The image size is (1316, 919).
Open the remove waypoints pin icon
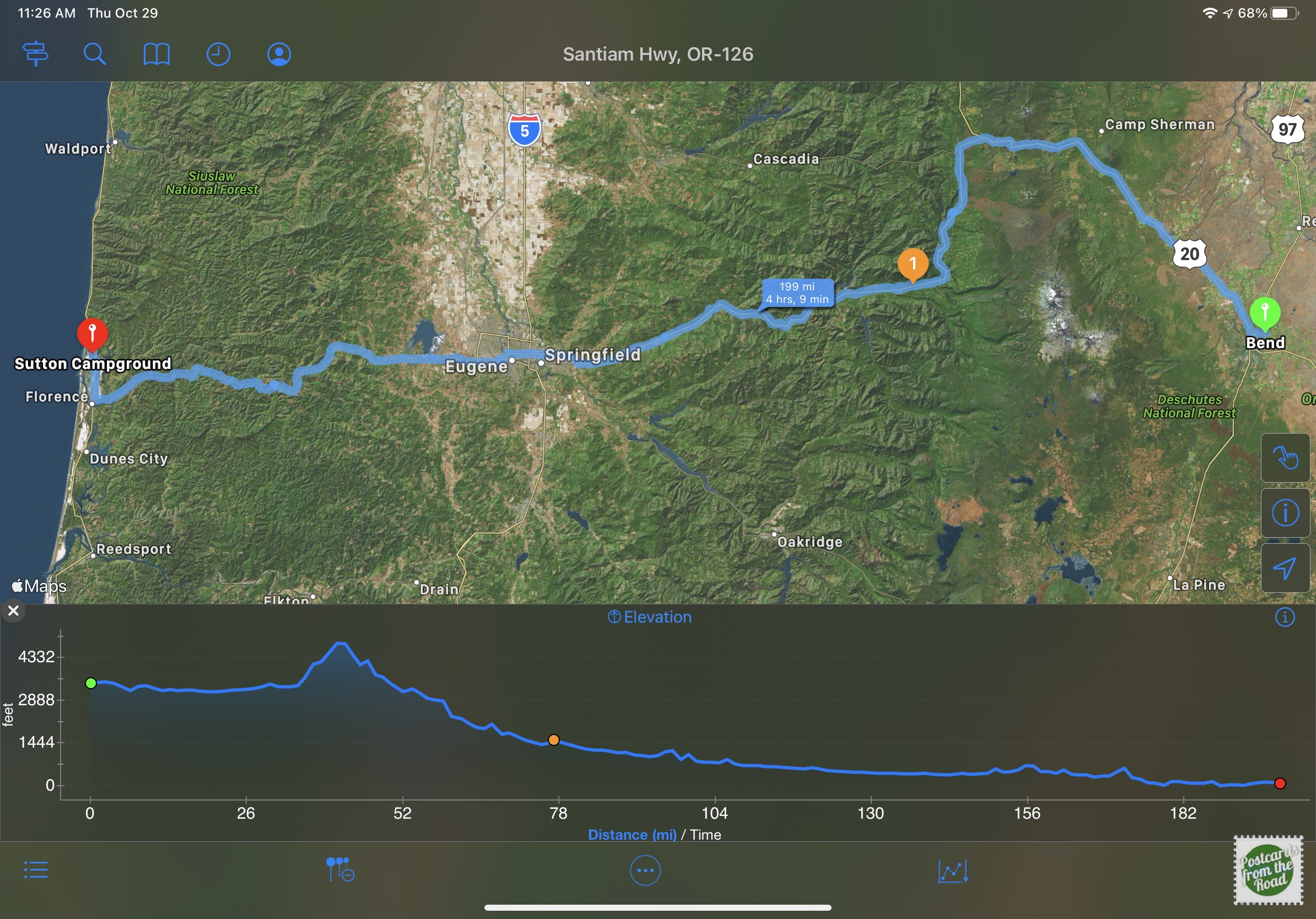[x=340, y=870]
